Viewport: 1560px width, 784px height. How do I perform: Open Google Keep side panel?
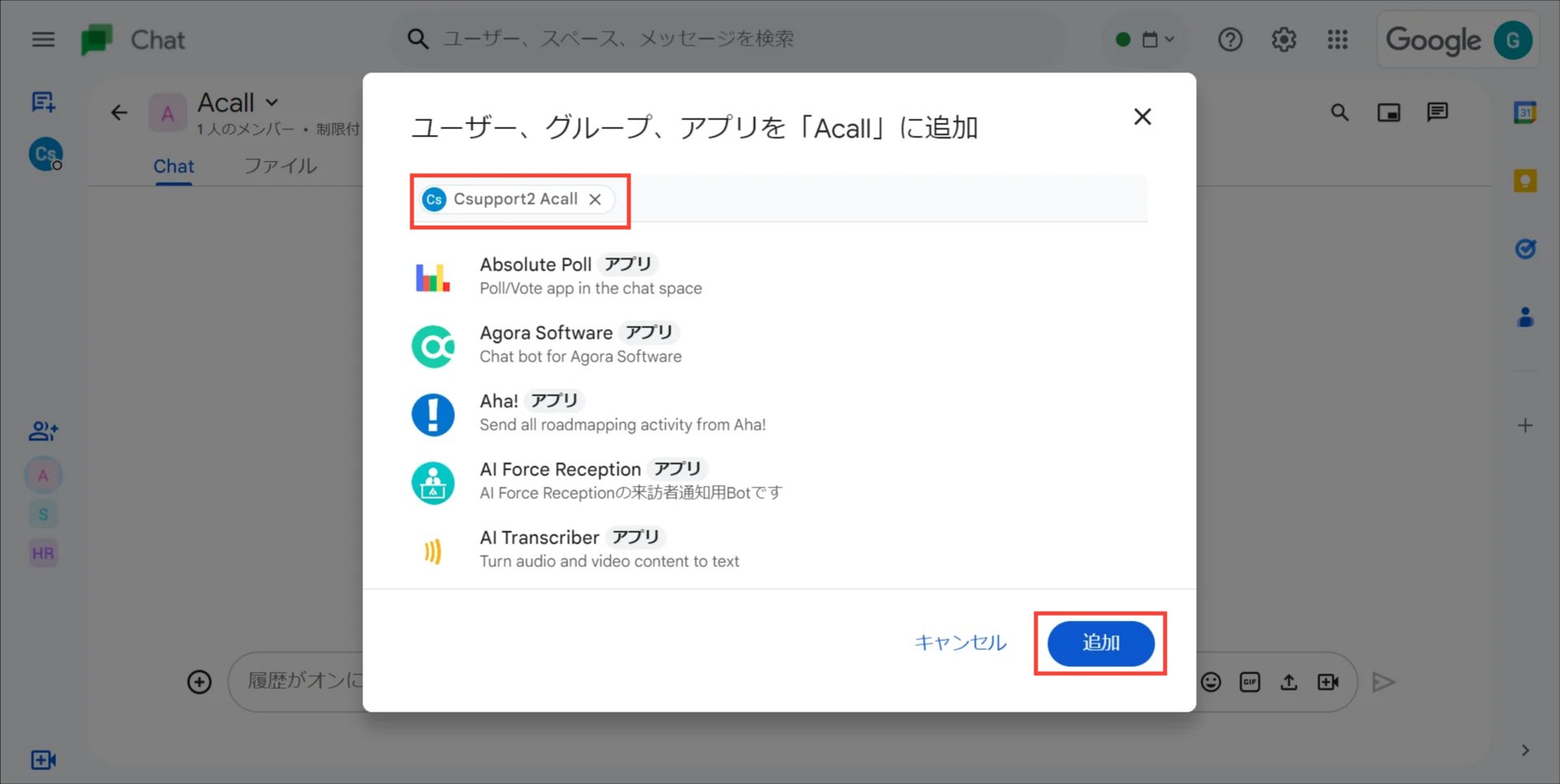[1525, 180]
